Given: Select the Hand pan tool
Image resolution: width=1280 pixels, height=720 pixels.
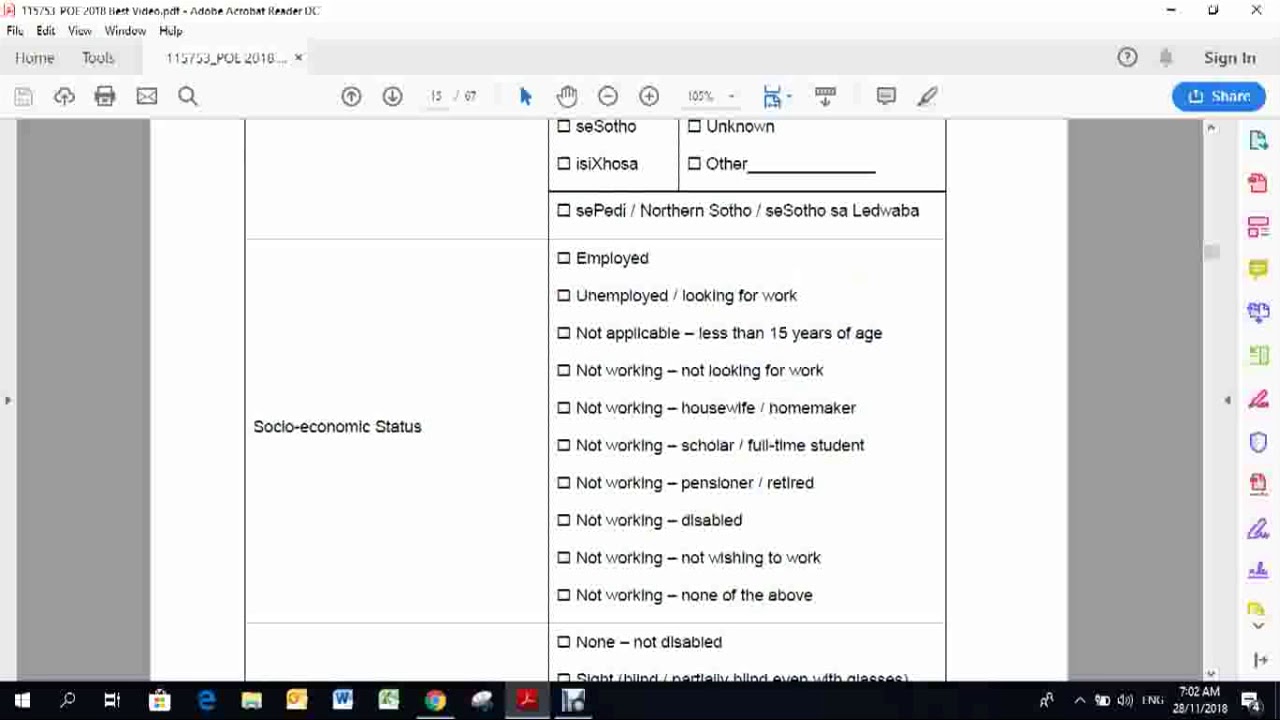Looking at the screenshot, I should 567,96.
